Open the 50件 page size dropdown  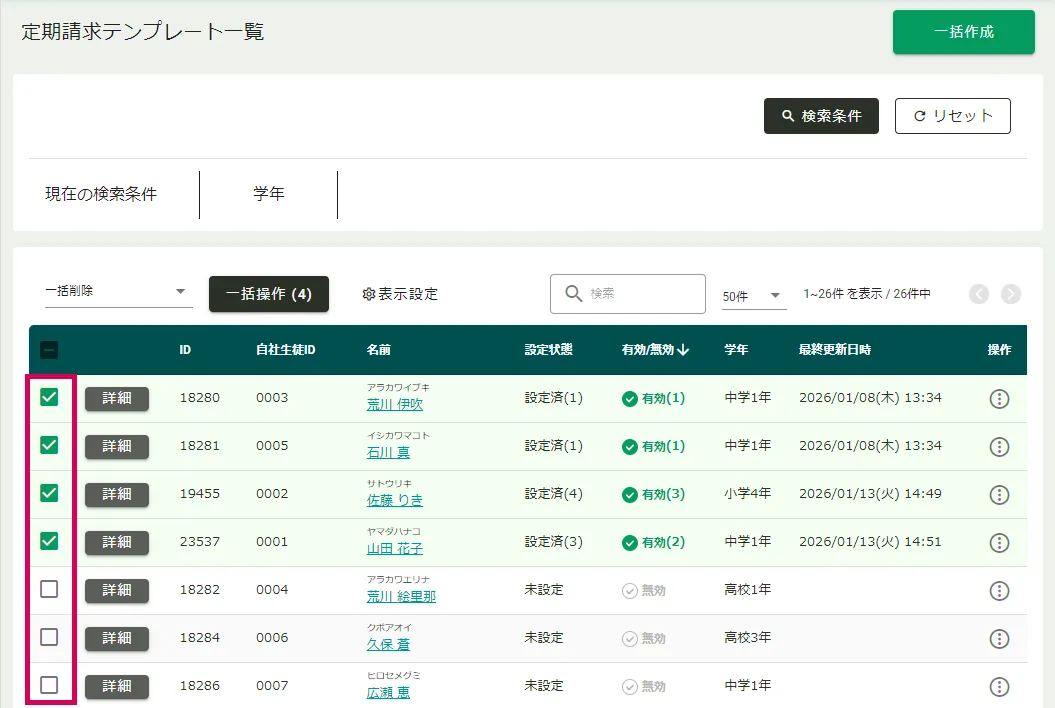[x=753, y=296]
